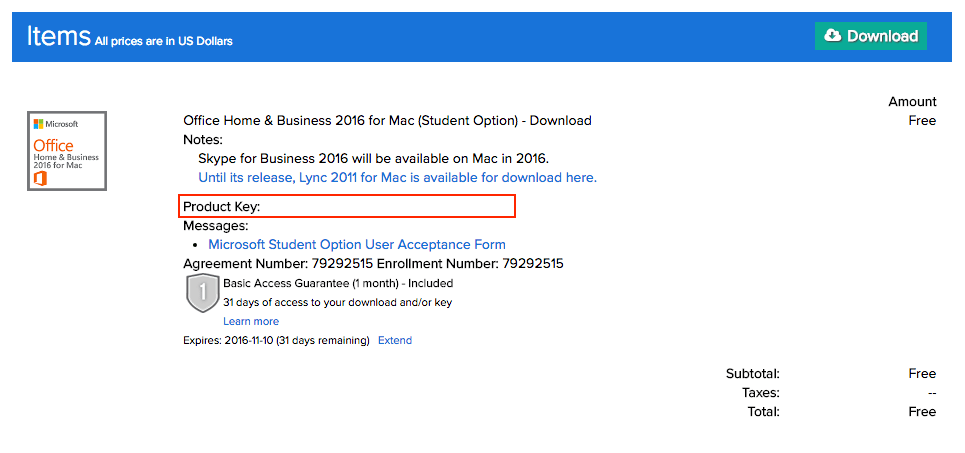Click the Agreement Number 79292515 text
The height and width of the screenshot is (453, 965).
pos(278,264)
